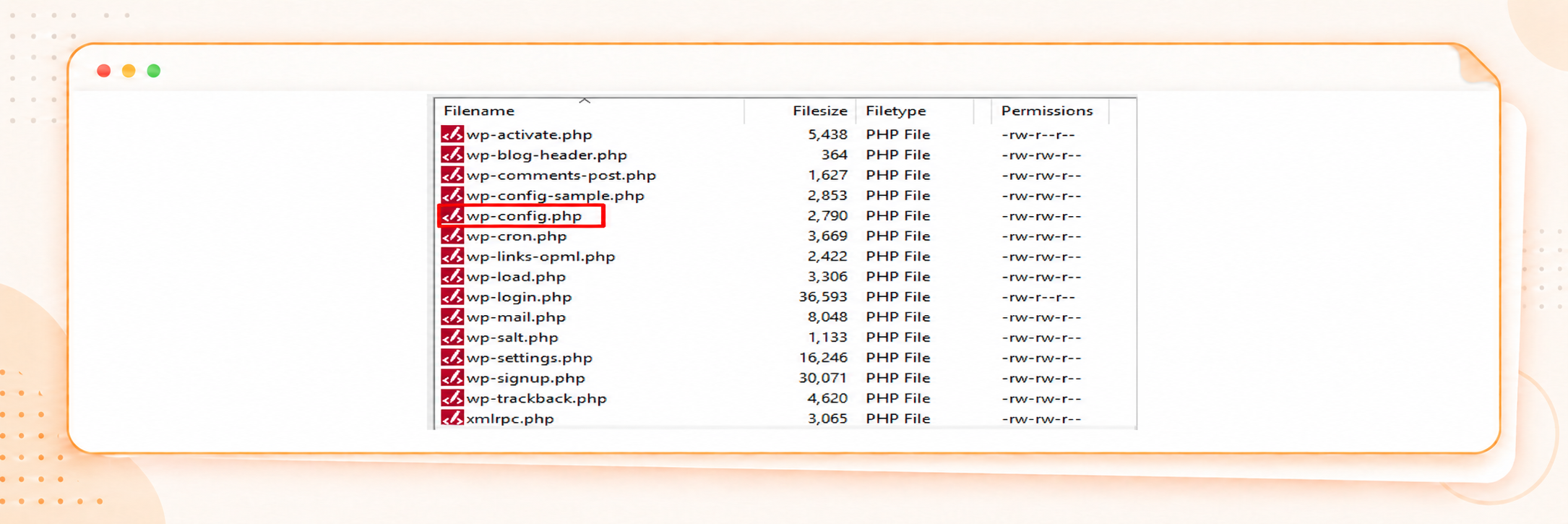Click the wp-trackback.php file icon

tap(452, 398)
